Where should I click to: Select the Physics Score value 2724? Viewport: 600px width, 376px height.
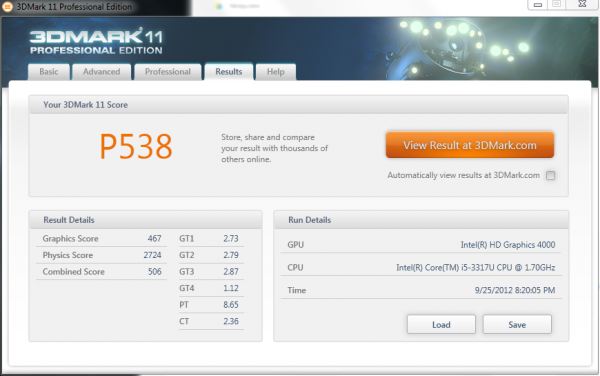152,255
